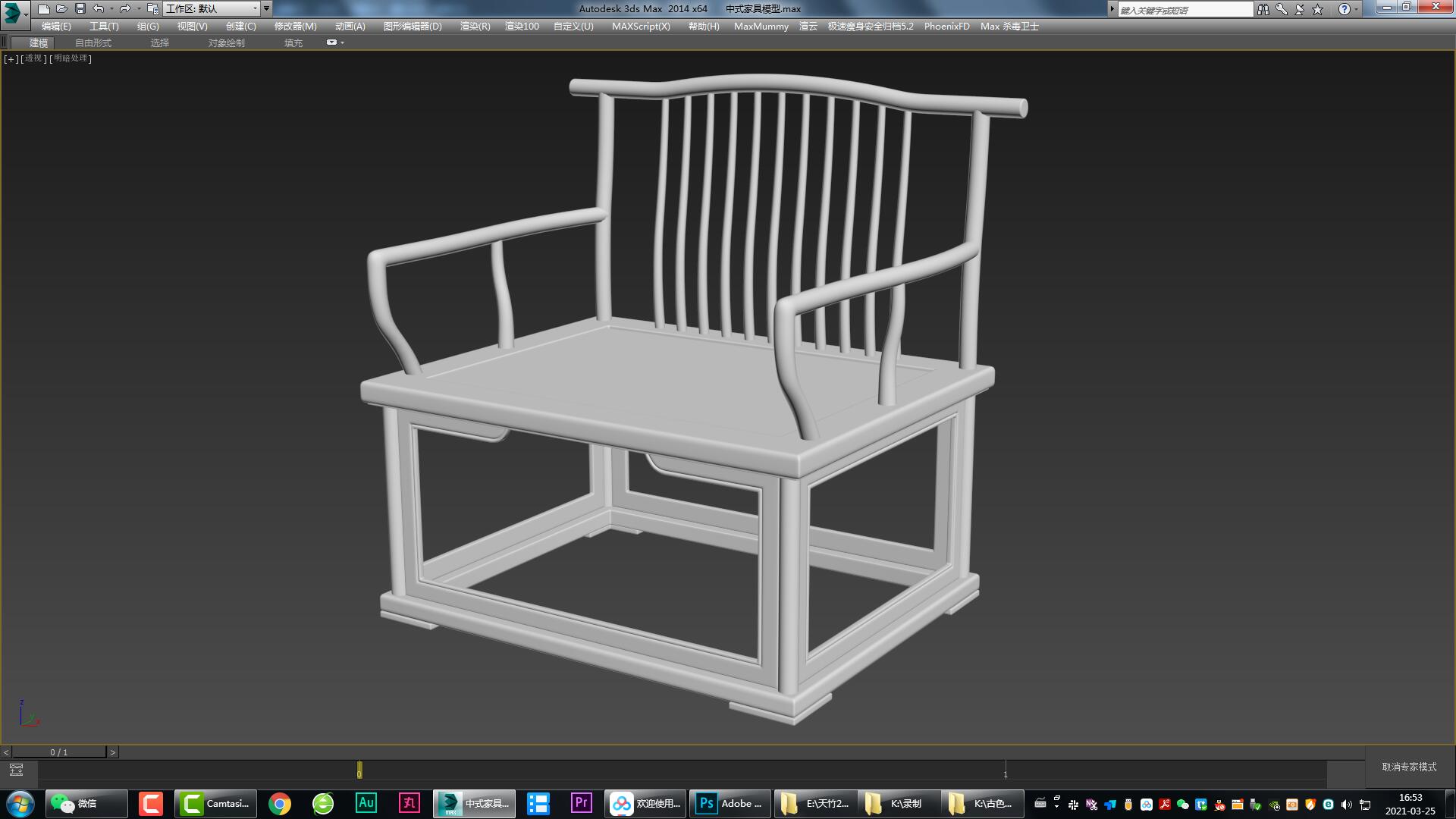
Task: Open the 明暗处理 shading menu
Action: (70, 58)
